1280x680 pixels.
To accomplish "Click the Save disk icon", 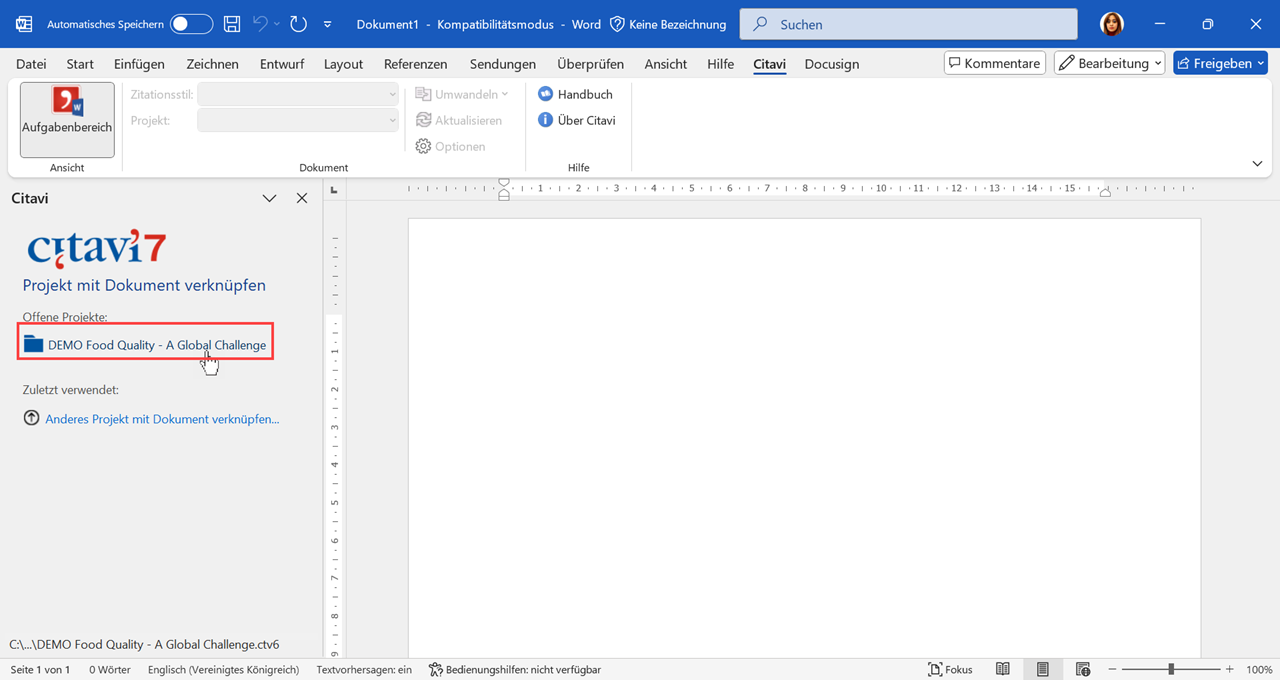I will [231, 24].
